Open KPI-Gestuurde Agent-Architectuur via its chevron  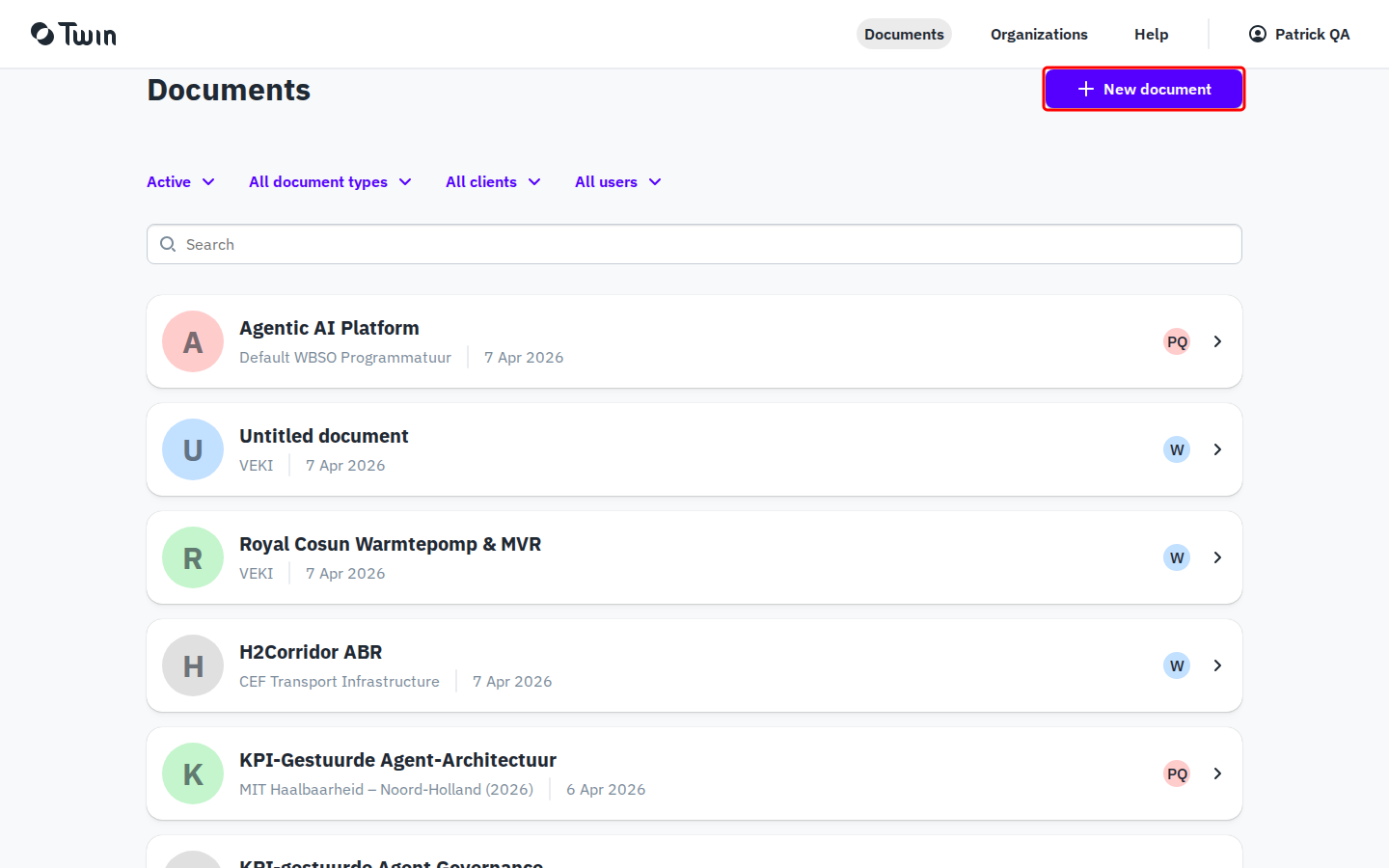coord(1217,773)
